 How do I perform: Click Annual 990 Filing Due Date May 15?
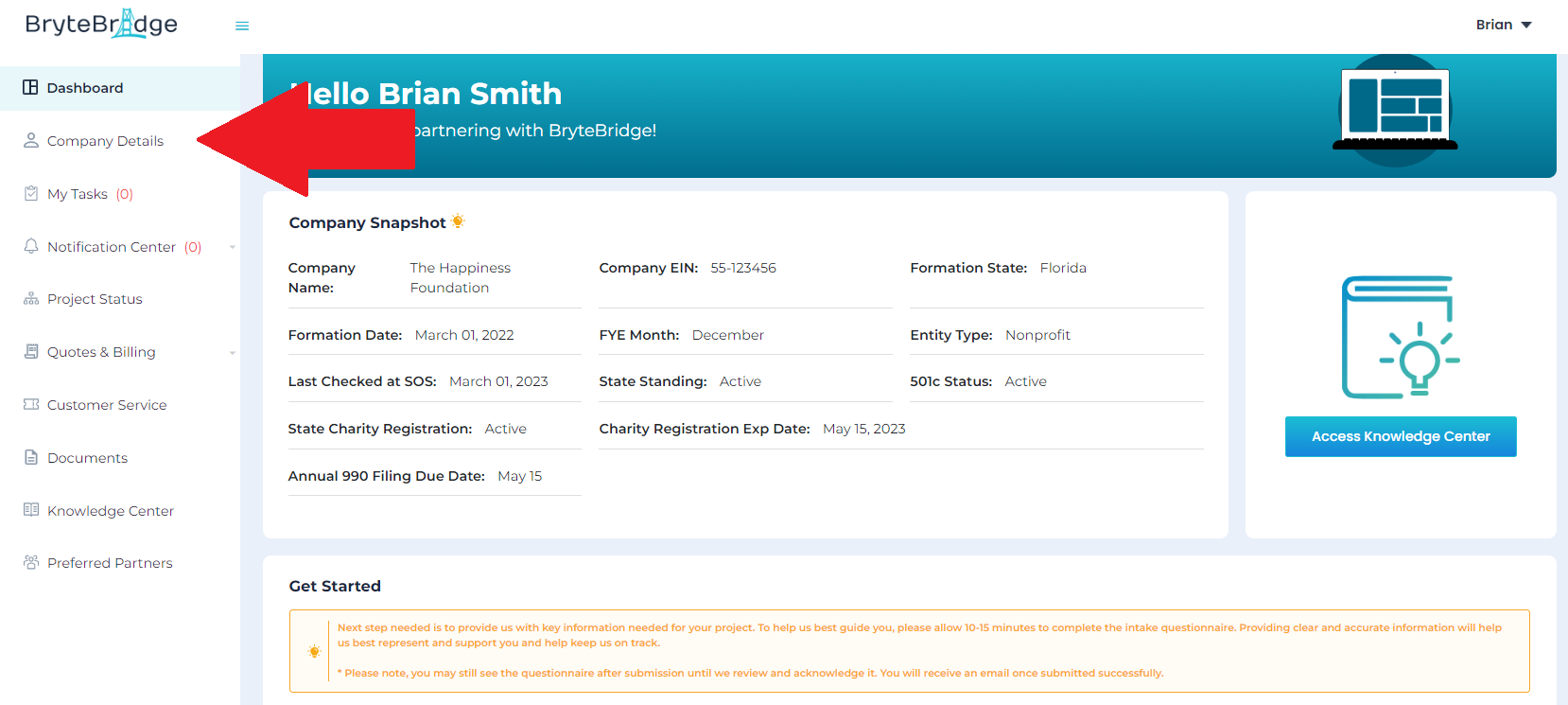click(519, 476)
